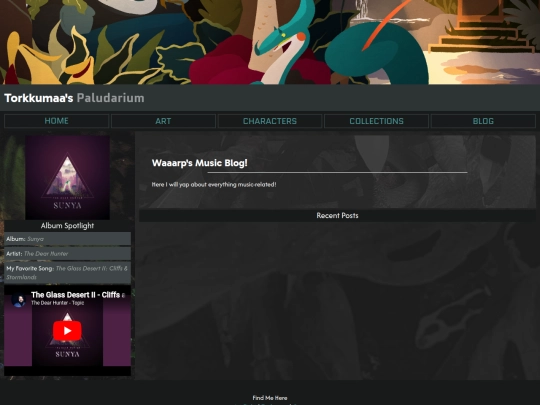This screenshot has width=540, height=405.
Task: Click the blog intro text about music
Action: [214, 185]
